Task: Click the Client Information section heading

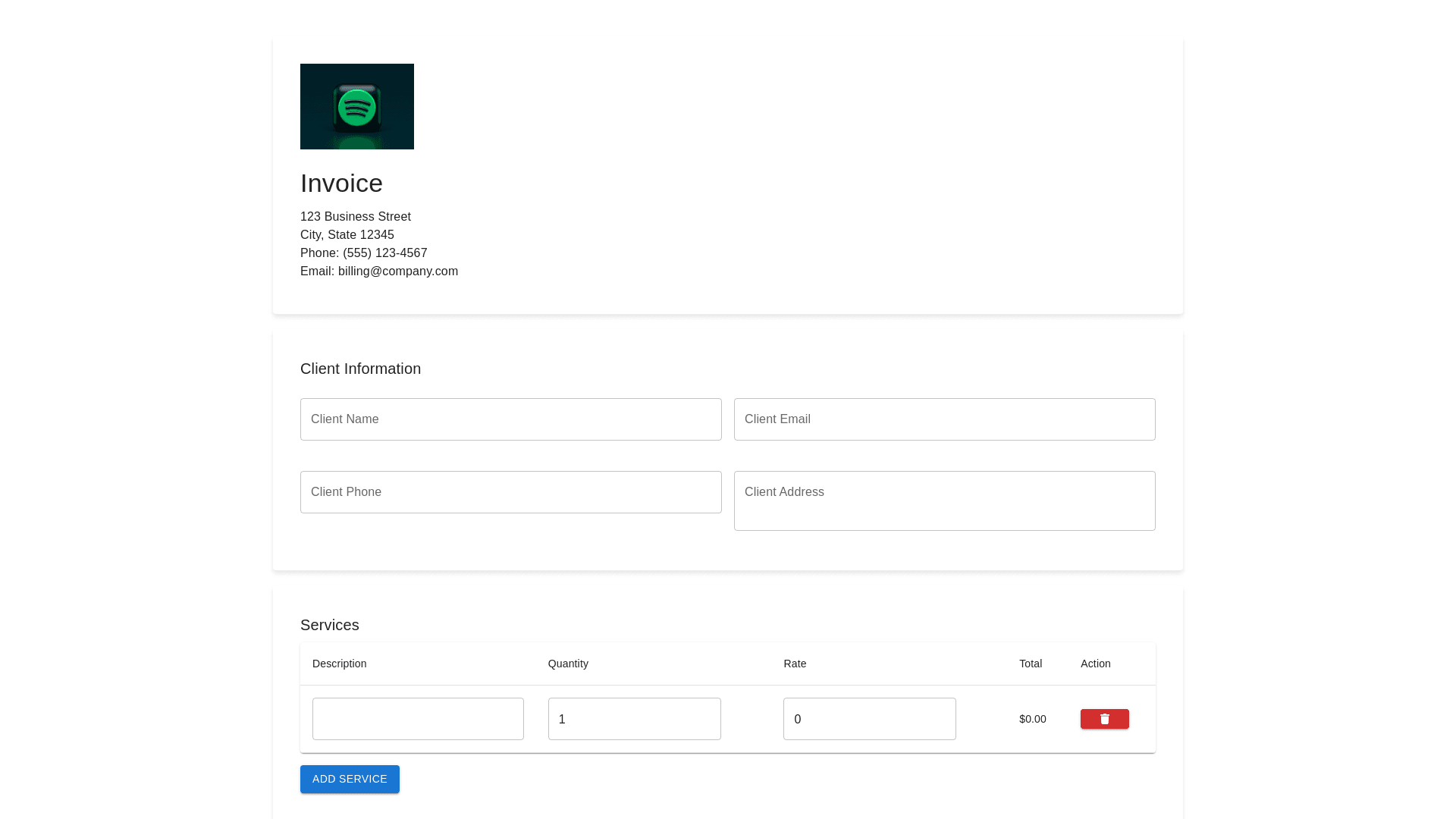Action: tap(360, 369)
